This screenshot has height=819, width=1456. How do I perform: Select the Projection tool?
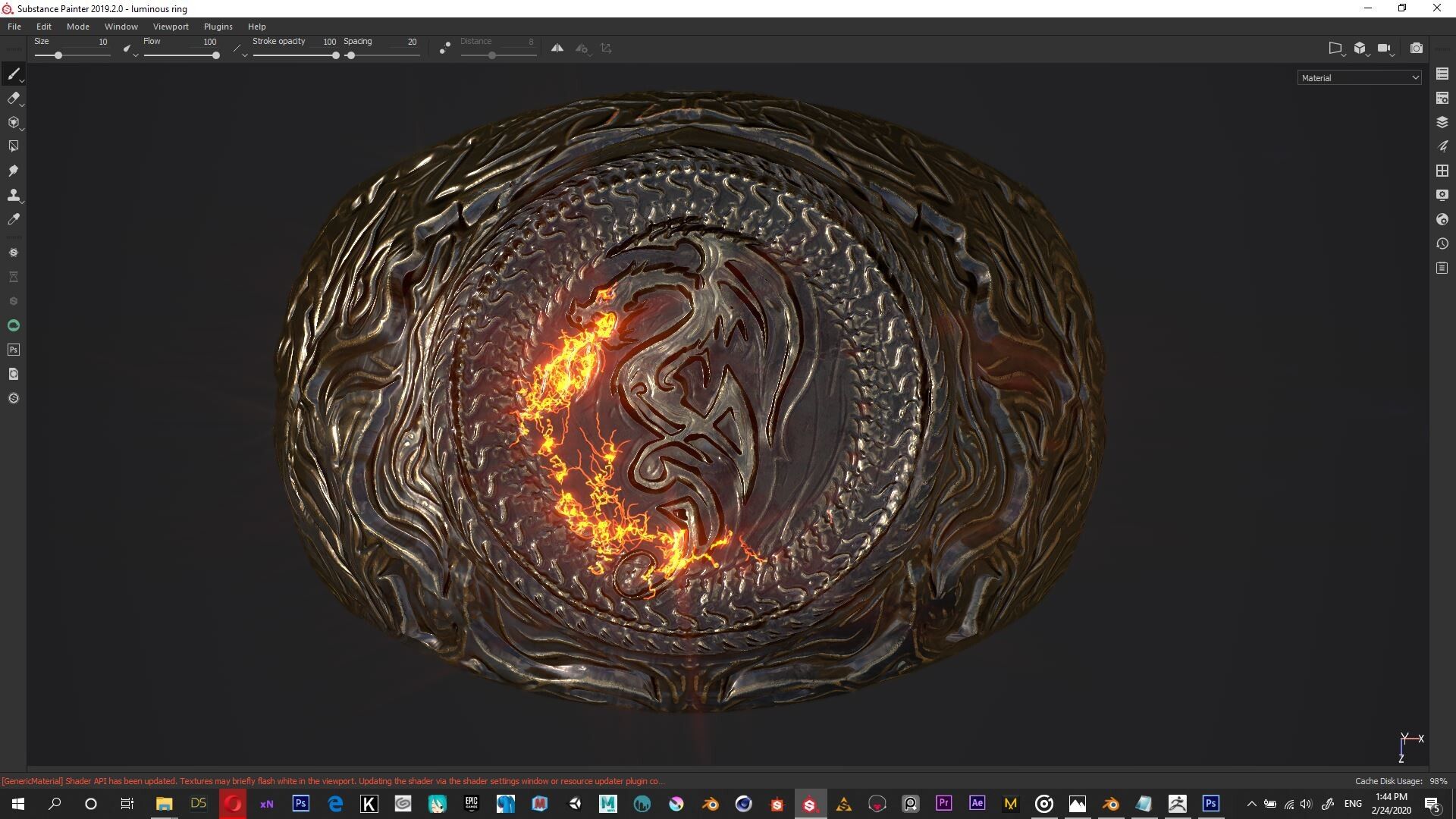pyautogui.click(x=13, y=122)
